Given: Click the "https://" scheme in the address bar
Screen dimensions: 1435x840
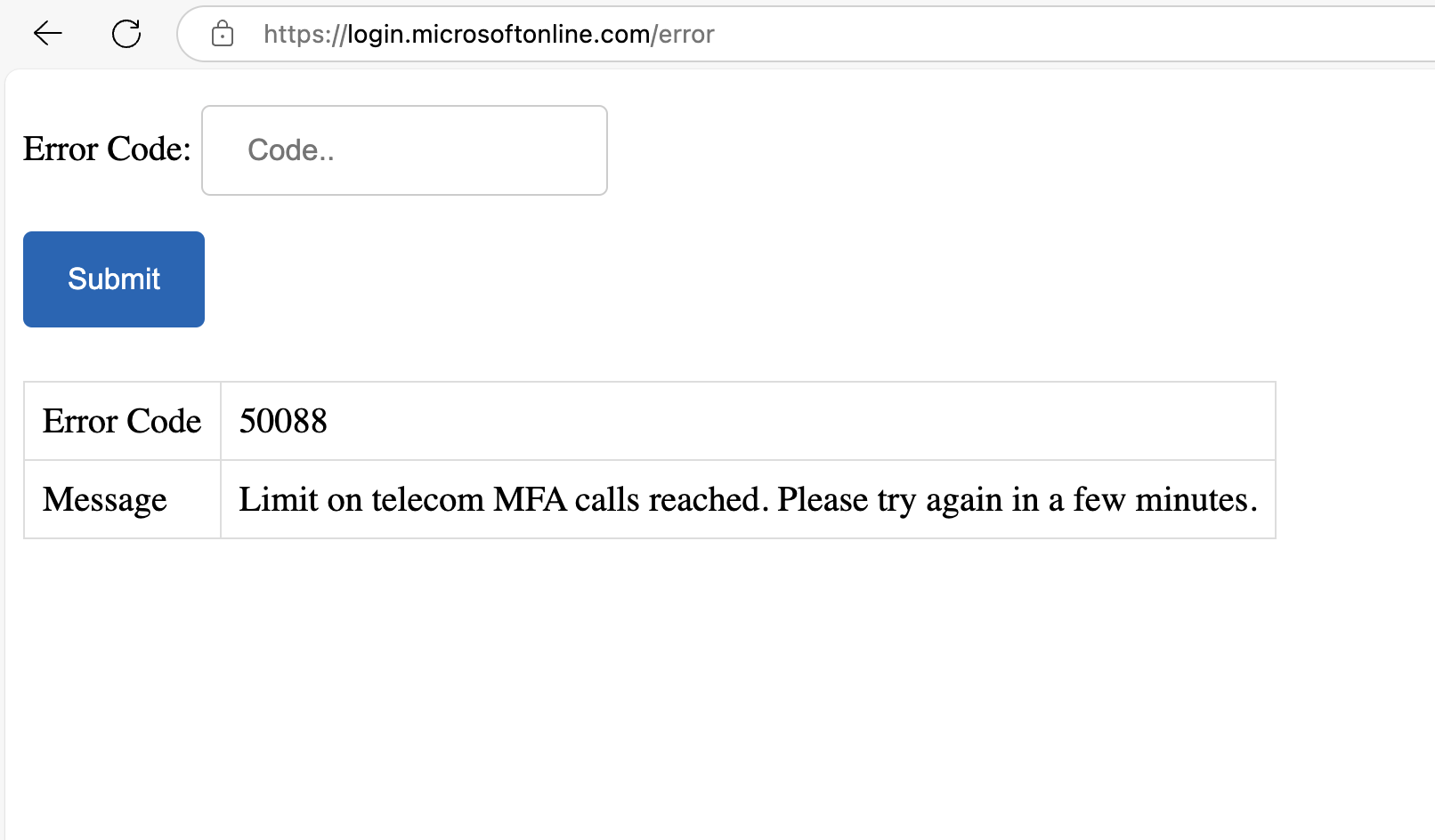Looking at the screenshot, I should [x=304, y=34].
